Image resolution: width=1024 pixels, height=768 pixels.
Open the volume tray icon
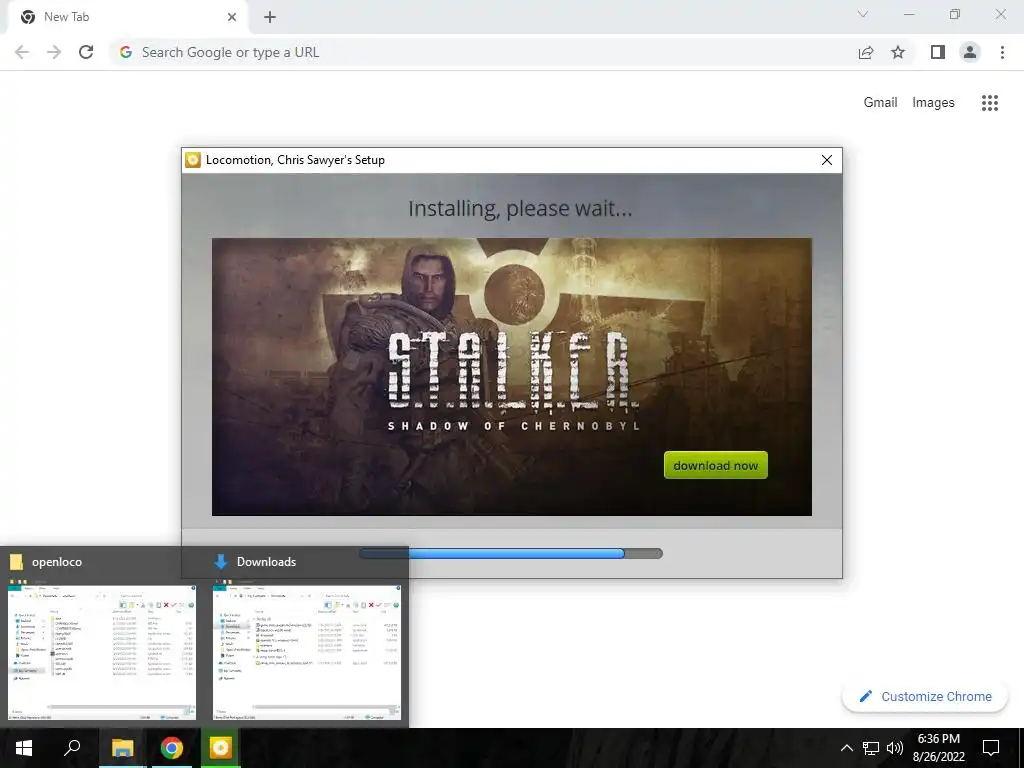(x=895, y=748)
